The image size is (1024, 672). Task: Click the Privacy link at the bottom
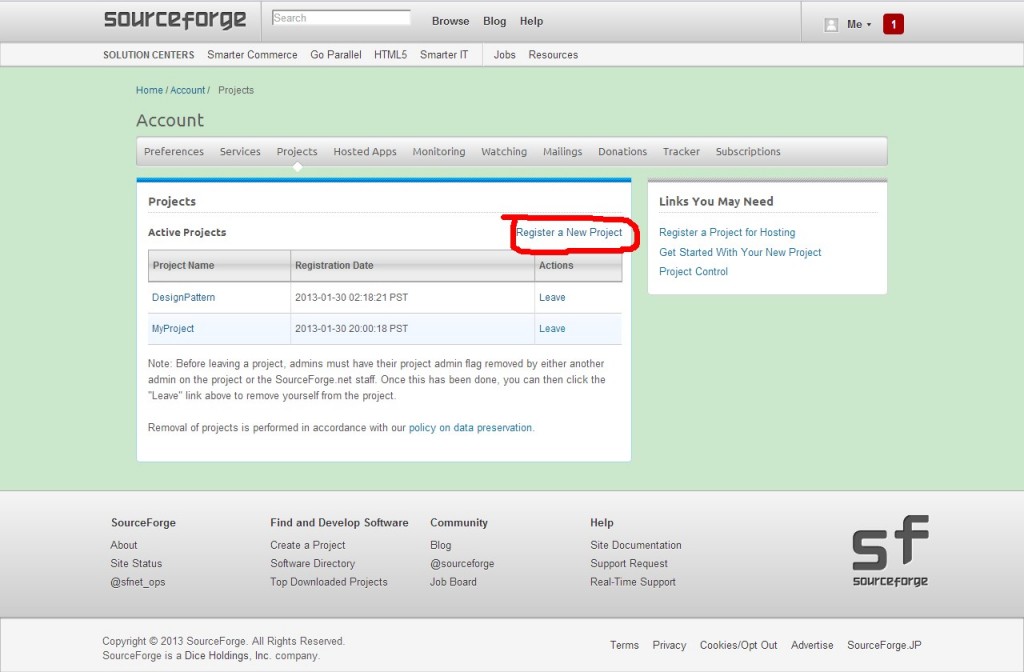669,645
